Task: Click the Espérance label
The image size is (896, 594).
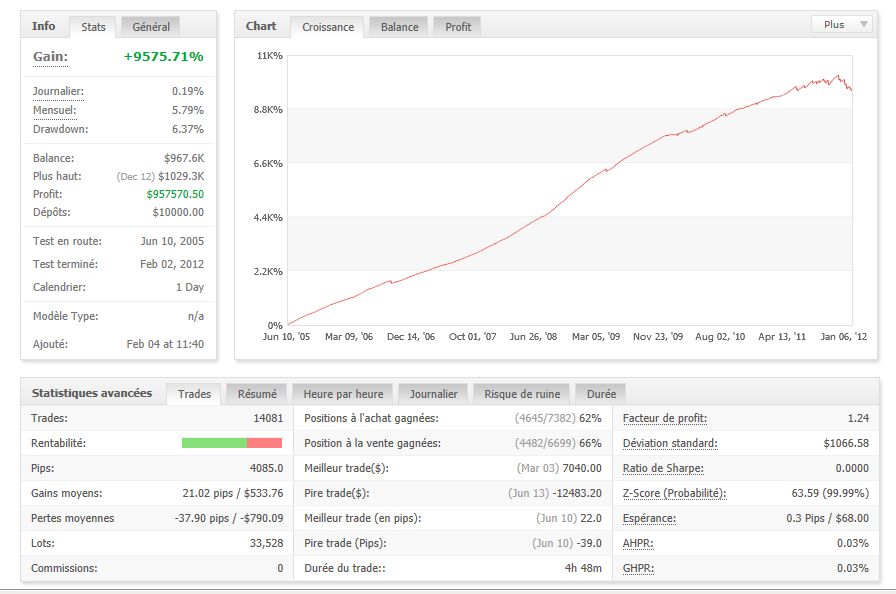Action: (649, 518)
